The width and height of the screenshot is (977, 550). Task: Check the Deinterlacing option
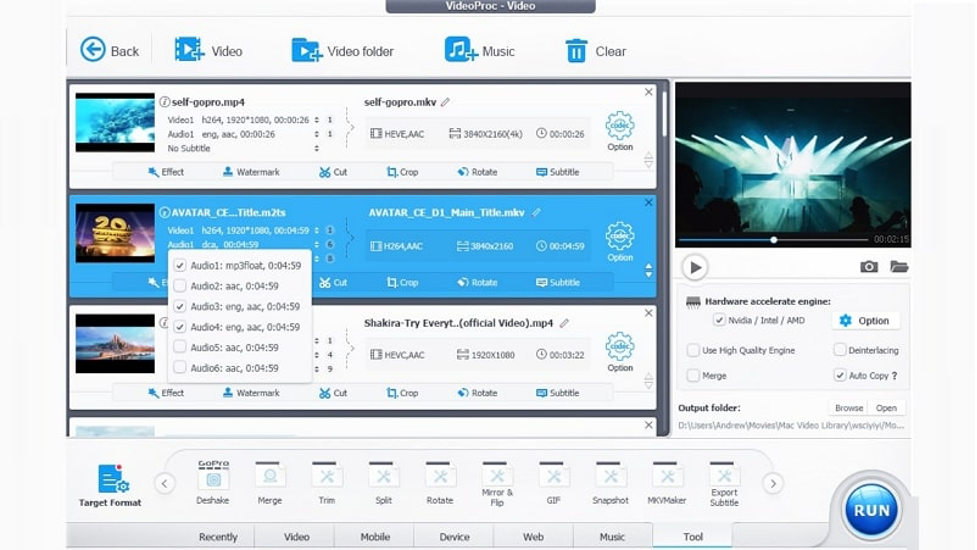coord(840,350)
